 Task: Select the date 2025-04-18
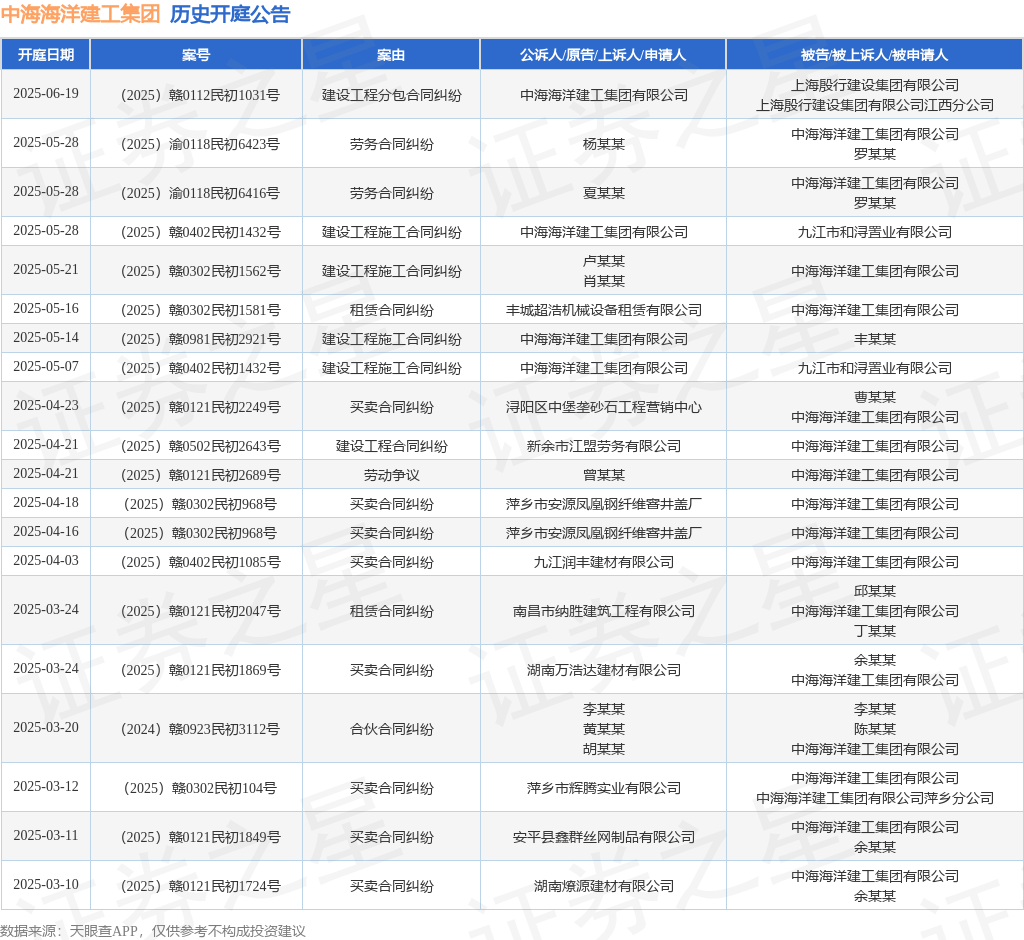point(46,502)
